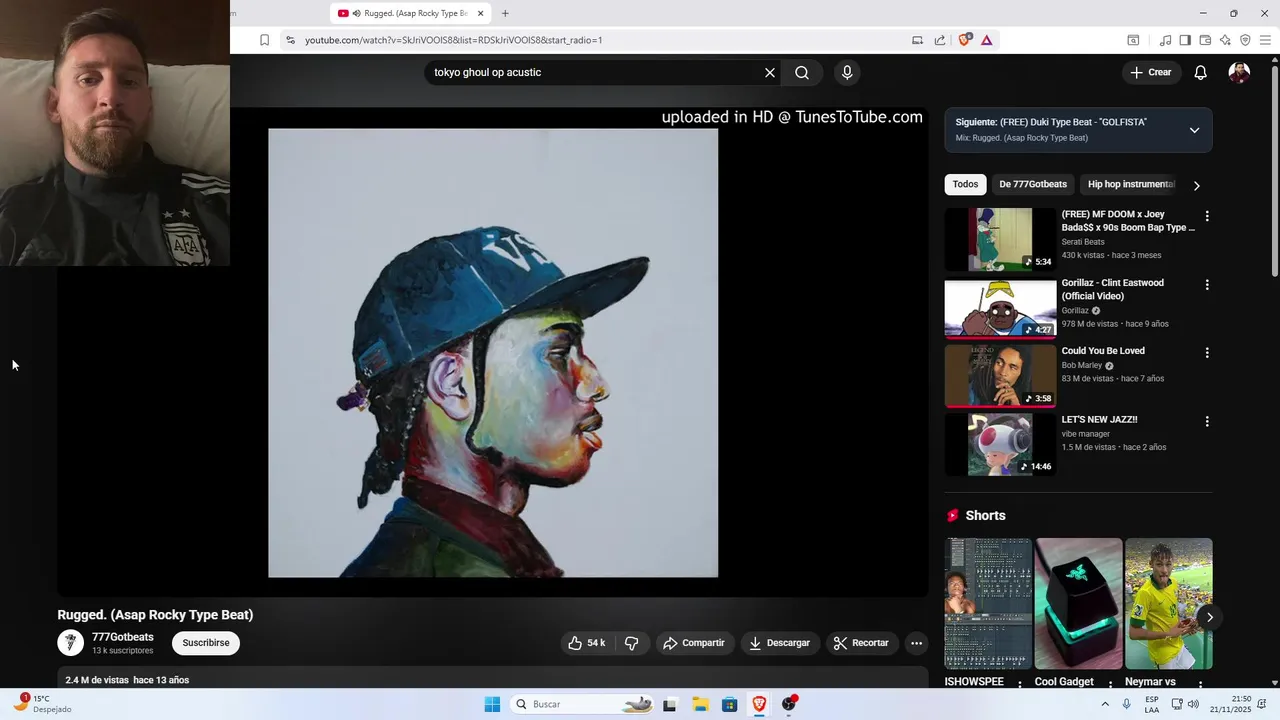Screen dimensions: 1280x720
Task: Click the taskbar Buscar search box
Action: [x=583, y=704]
